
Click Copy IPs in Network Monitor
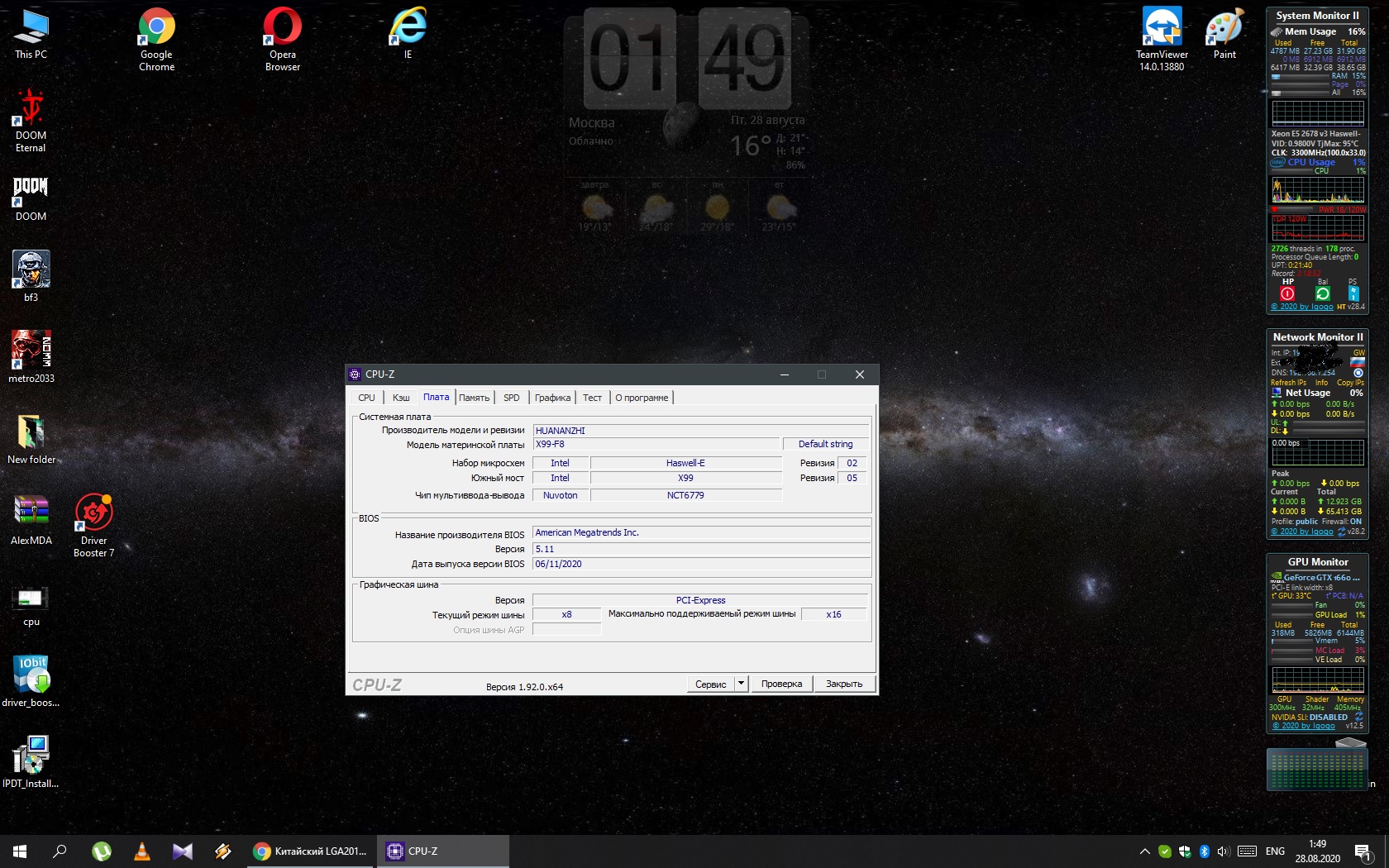click(x=1351, y=383)
